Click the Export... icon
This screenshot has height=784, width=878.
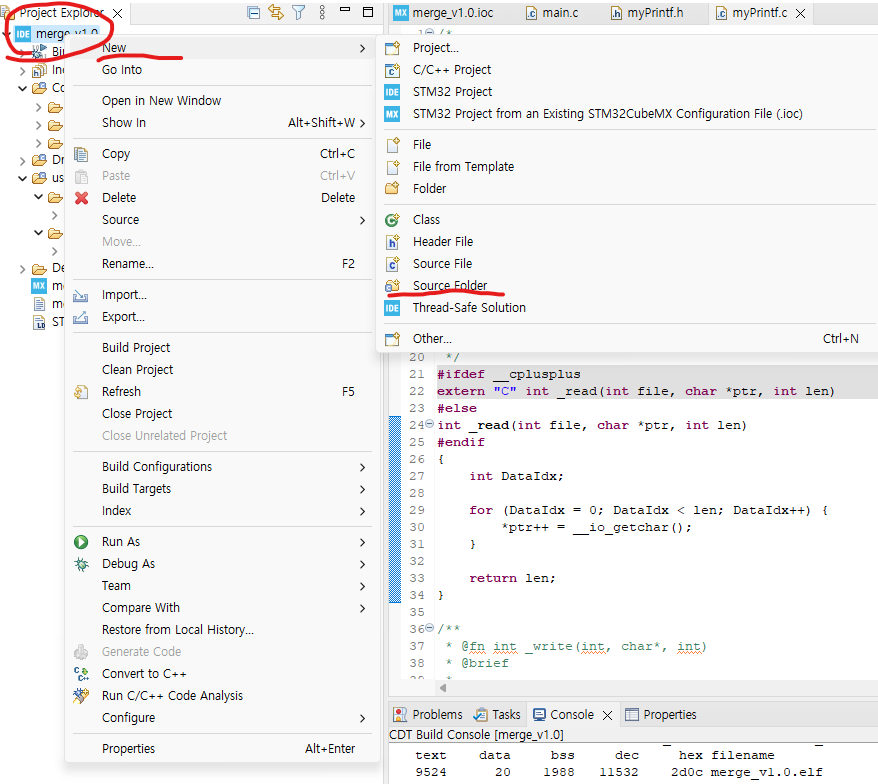(81, 317)
